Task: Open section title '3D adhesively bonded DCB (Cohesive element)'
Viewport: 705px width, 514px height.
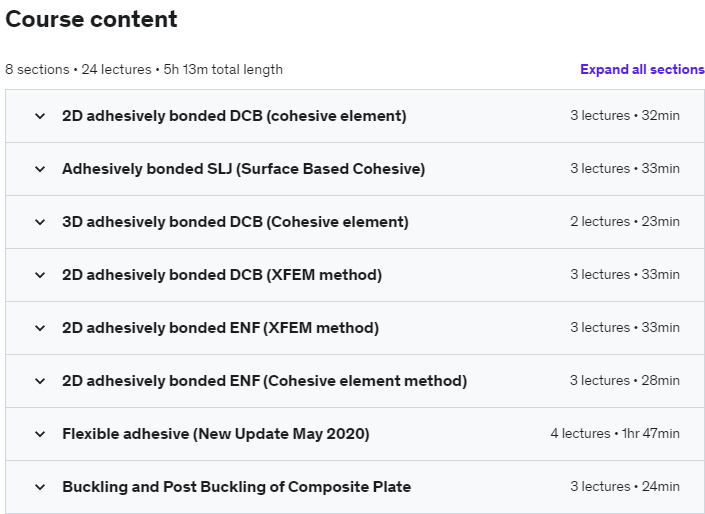Action: click(x=235, y=222)
